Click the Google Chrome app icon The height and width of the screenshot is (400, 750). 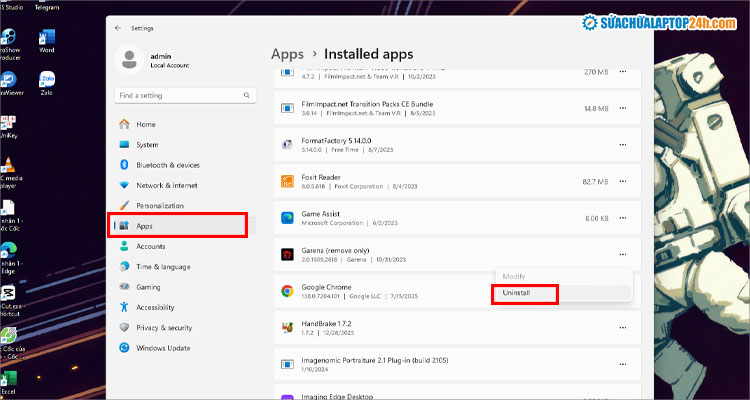coord(287,291)
